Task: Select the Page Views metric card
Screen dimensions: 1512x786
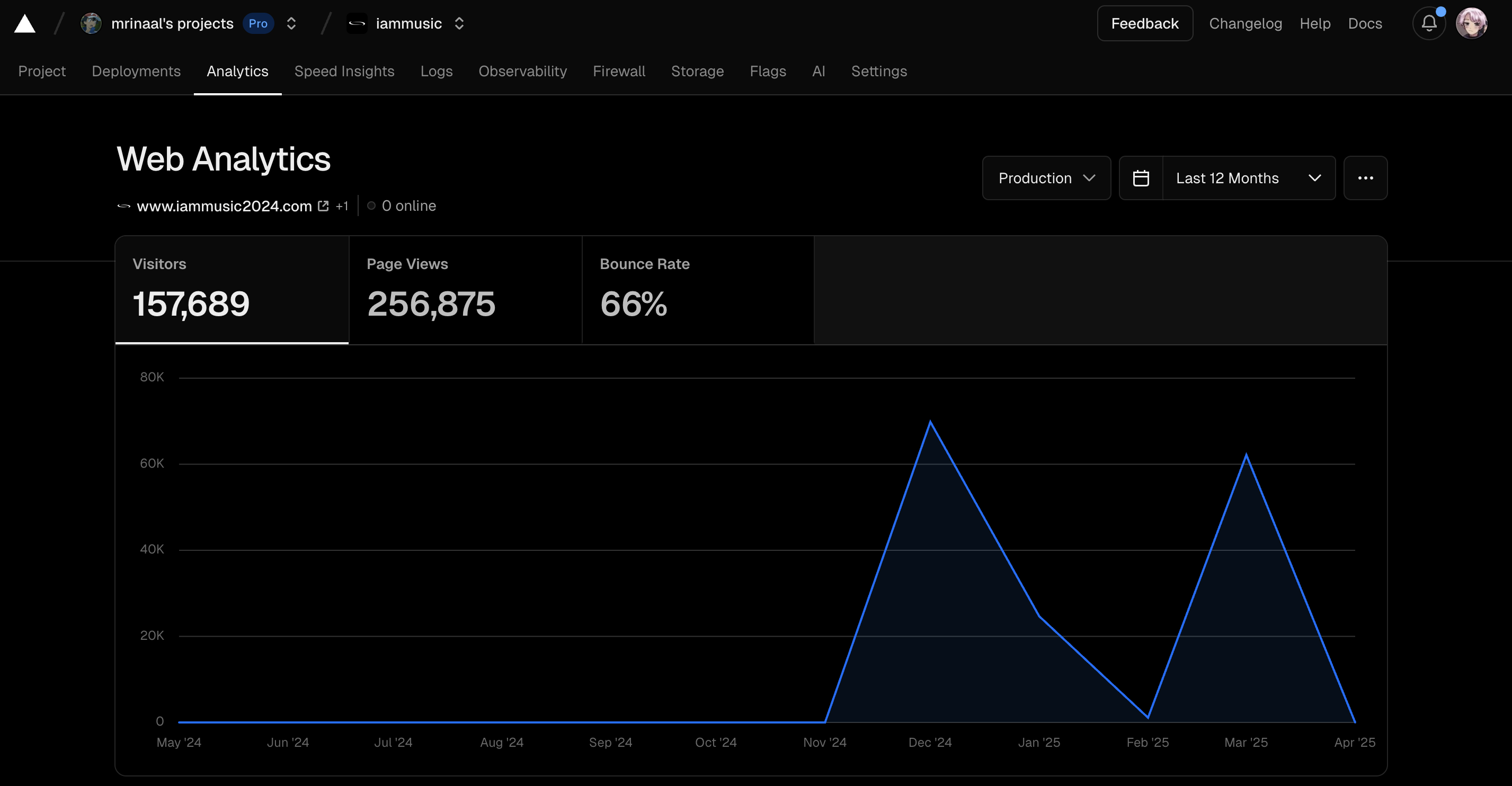Action: point(466,290)
